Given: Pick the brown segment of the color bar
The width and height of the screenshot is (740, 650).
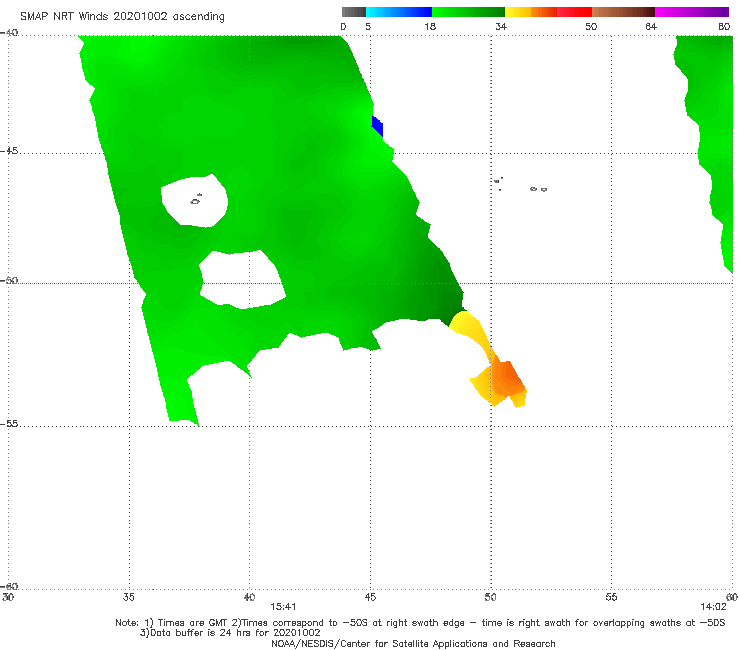Looking at the screenshot, I should [623, 12].
